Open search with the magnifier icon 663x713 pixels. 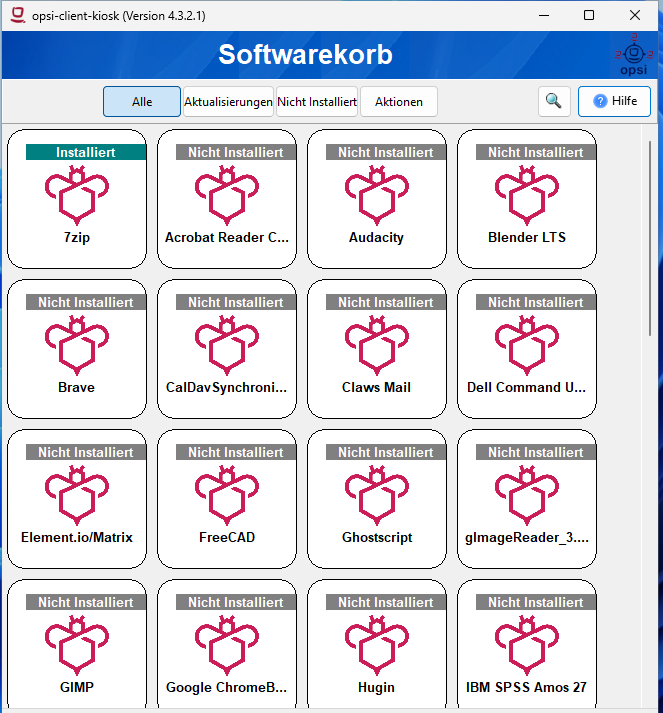coord(554,101)
